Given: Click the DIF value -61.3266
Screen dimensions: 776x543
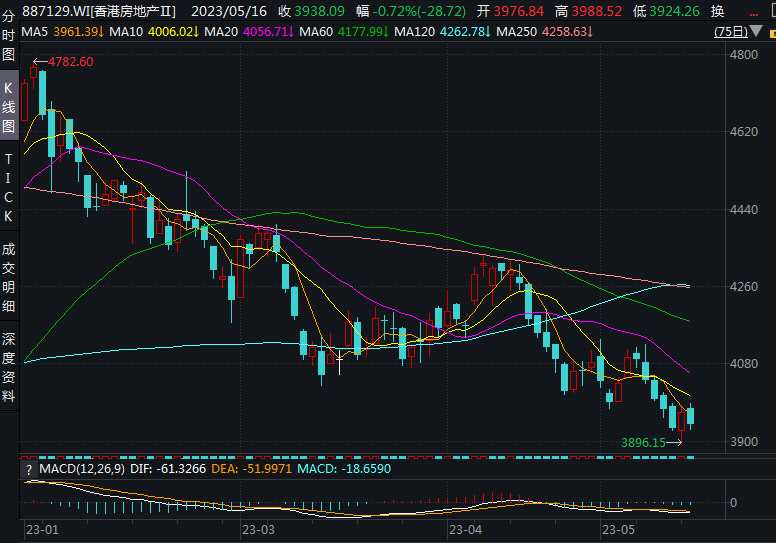Looking at the screenshot, I should tap(181, 469).
